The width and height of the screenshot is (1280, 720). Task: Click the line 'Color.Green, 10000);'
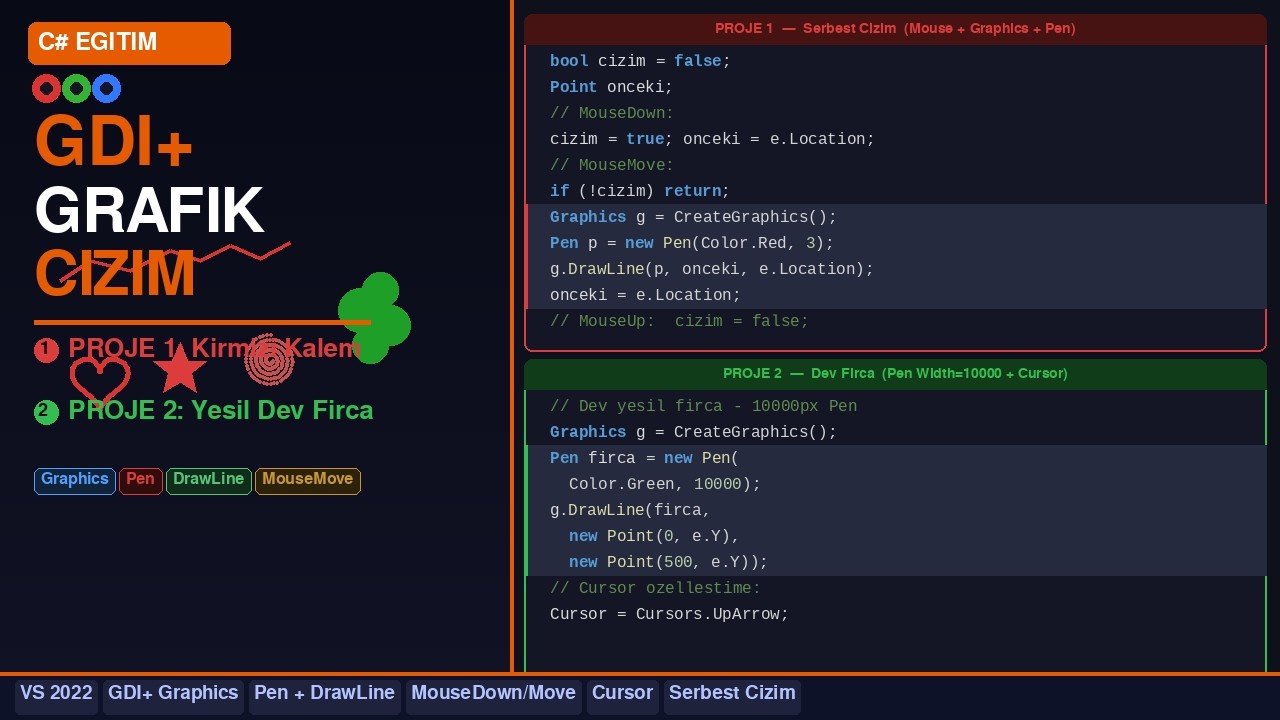pyautogui.click(x=665, y=484)
